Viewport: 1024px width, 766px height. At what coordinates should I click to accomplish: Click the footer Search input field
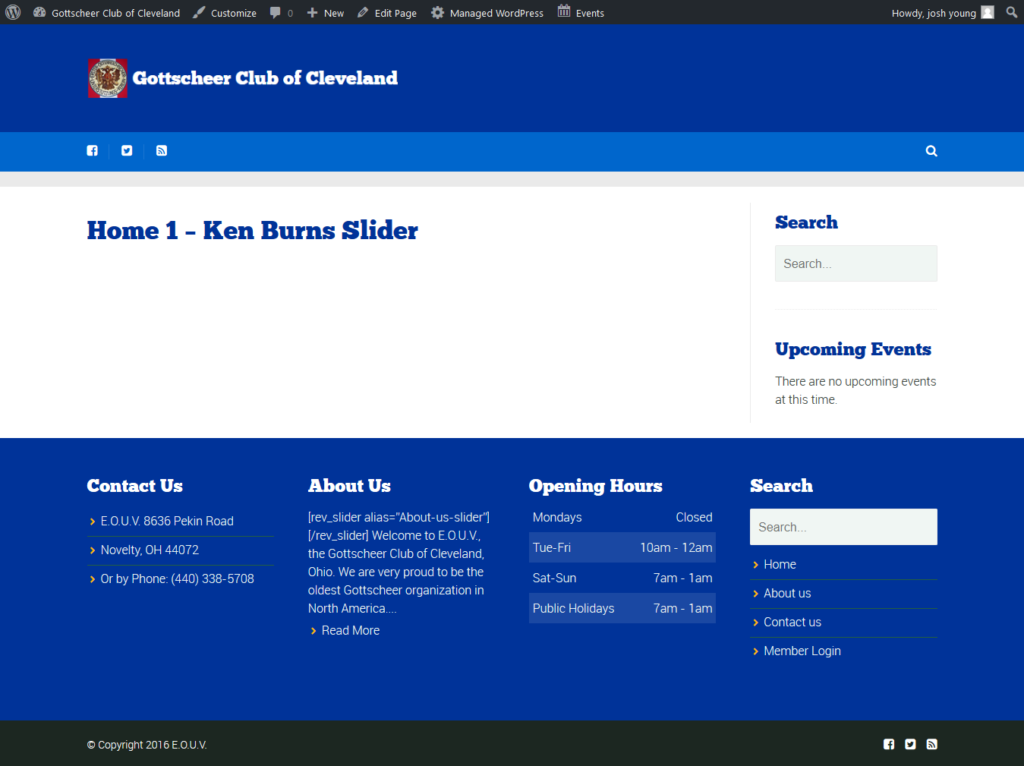pos(843,527)
